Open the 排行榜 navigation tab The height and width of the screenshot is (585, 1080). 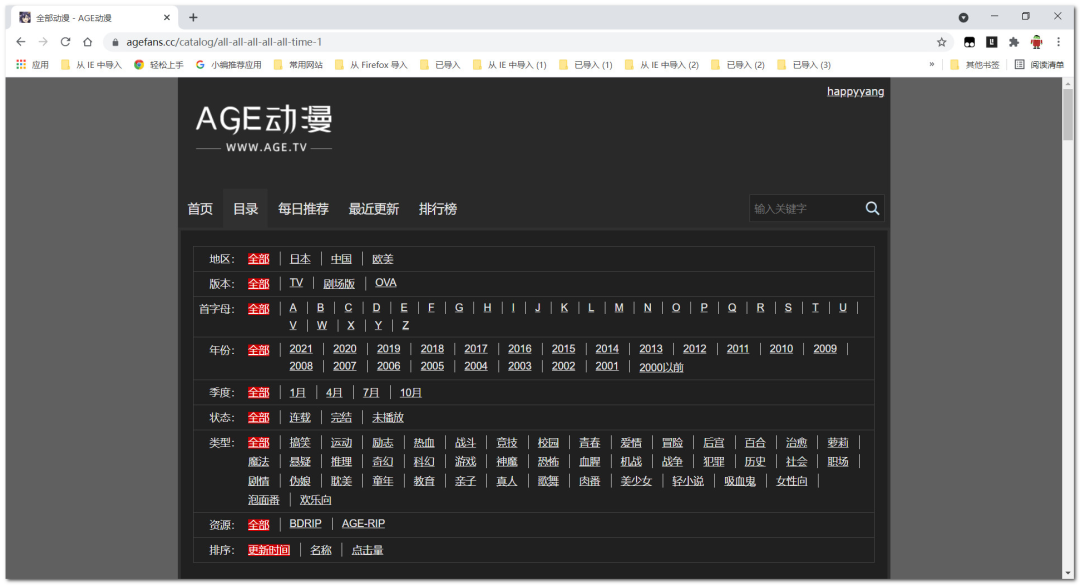click(x=437, y=209)
